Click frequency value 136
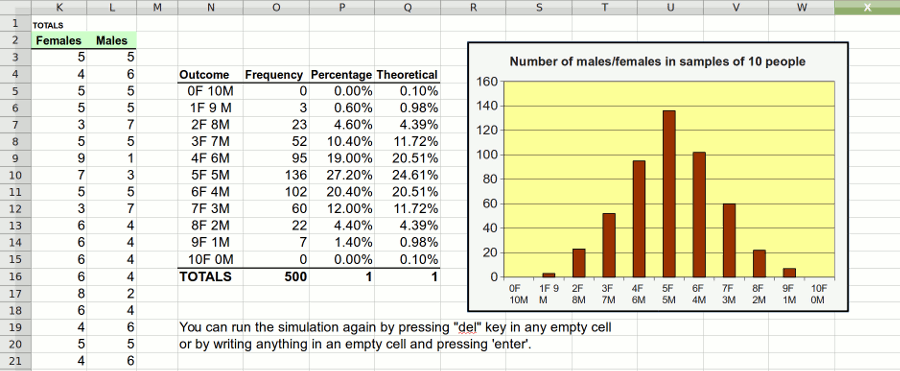The image size is (900, 371). click(296, 174)
